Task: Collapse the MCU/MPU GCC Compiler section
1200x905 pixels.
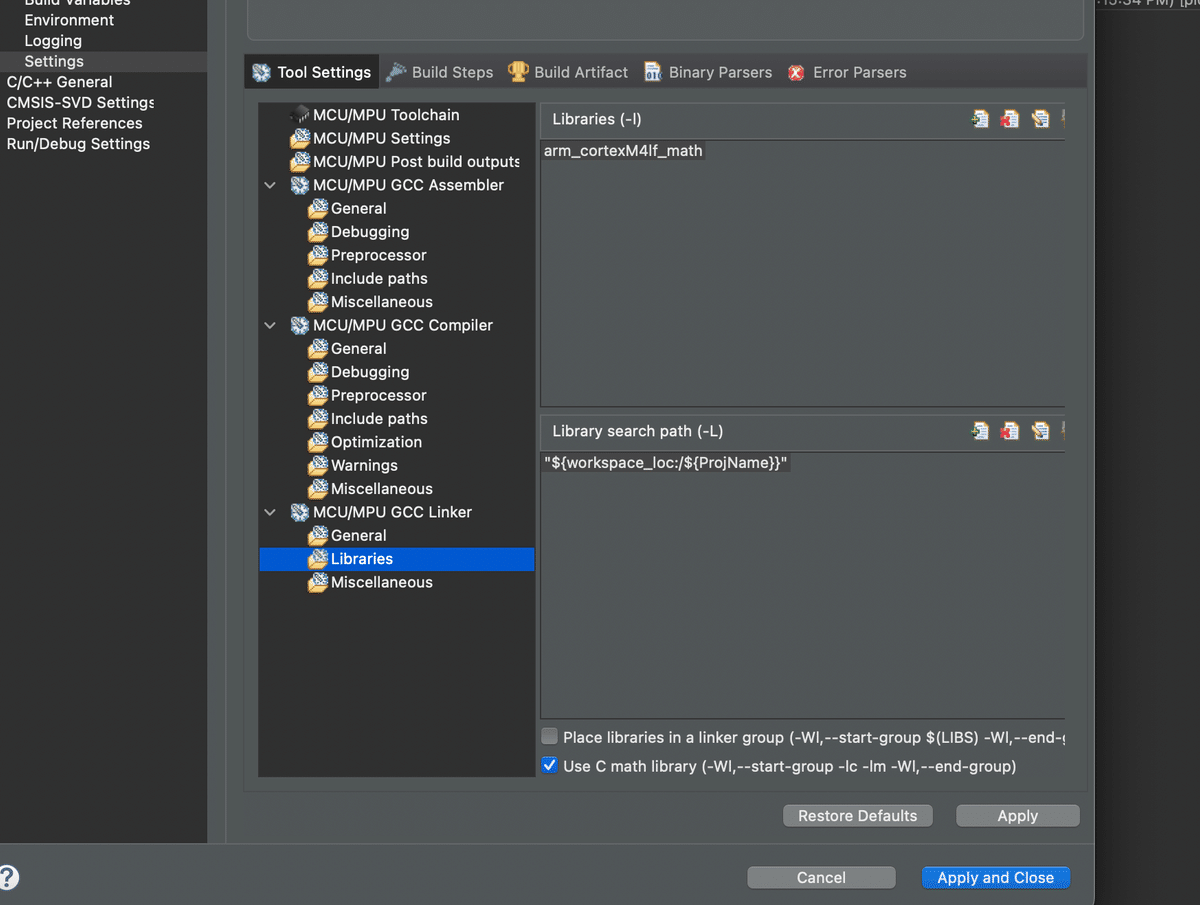Action: pyautogui.click(x=269, y=325)
